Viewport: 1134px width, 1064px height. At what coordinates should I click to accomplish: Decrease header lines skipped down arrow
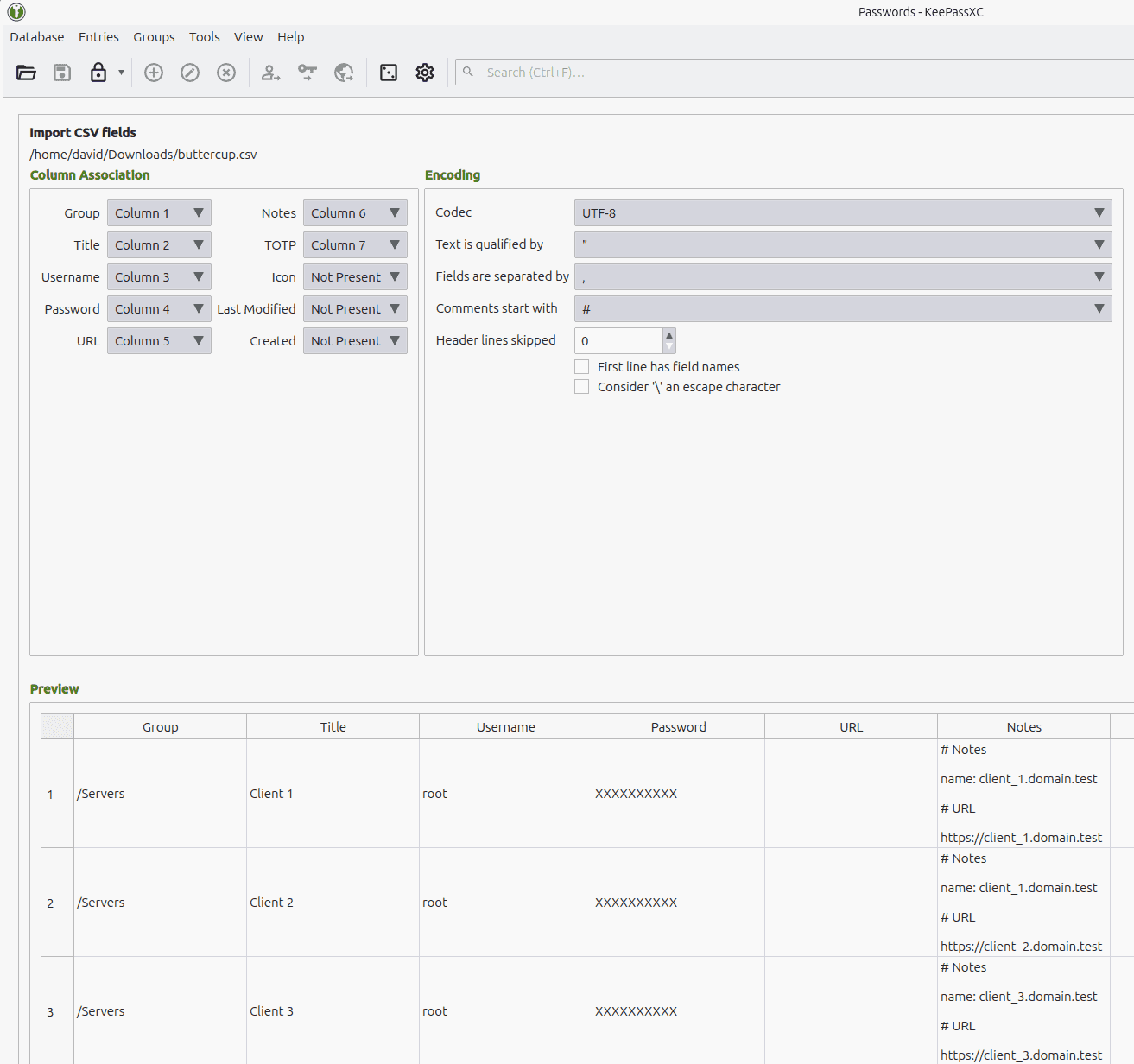tap(669, 347)
